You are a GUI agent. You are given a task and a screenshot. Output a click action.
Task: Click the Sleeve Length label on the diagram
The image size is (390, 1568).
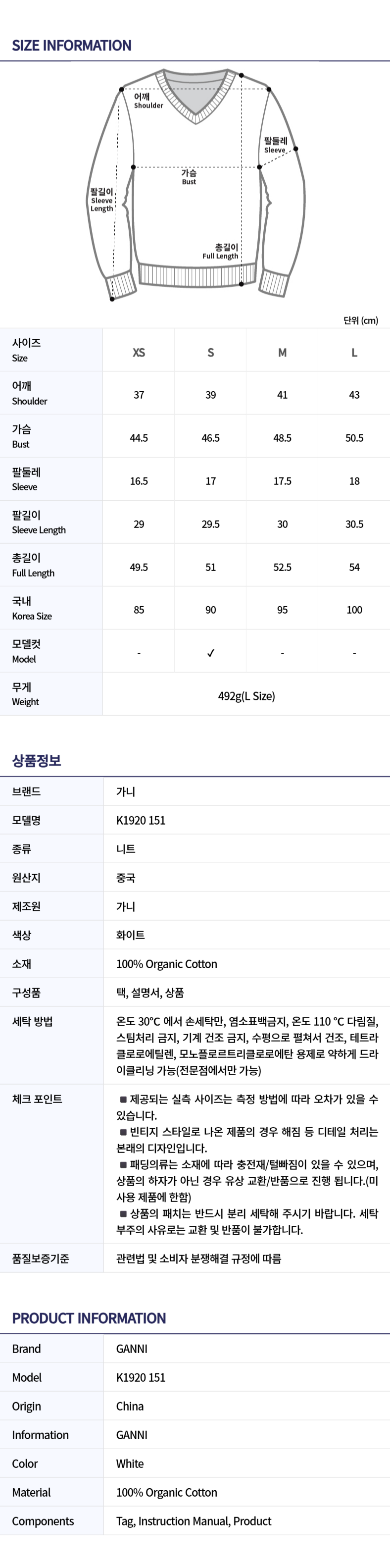(x=101, y=200)
